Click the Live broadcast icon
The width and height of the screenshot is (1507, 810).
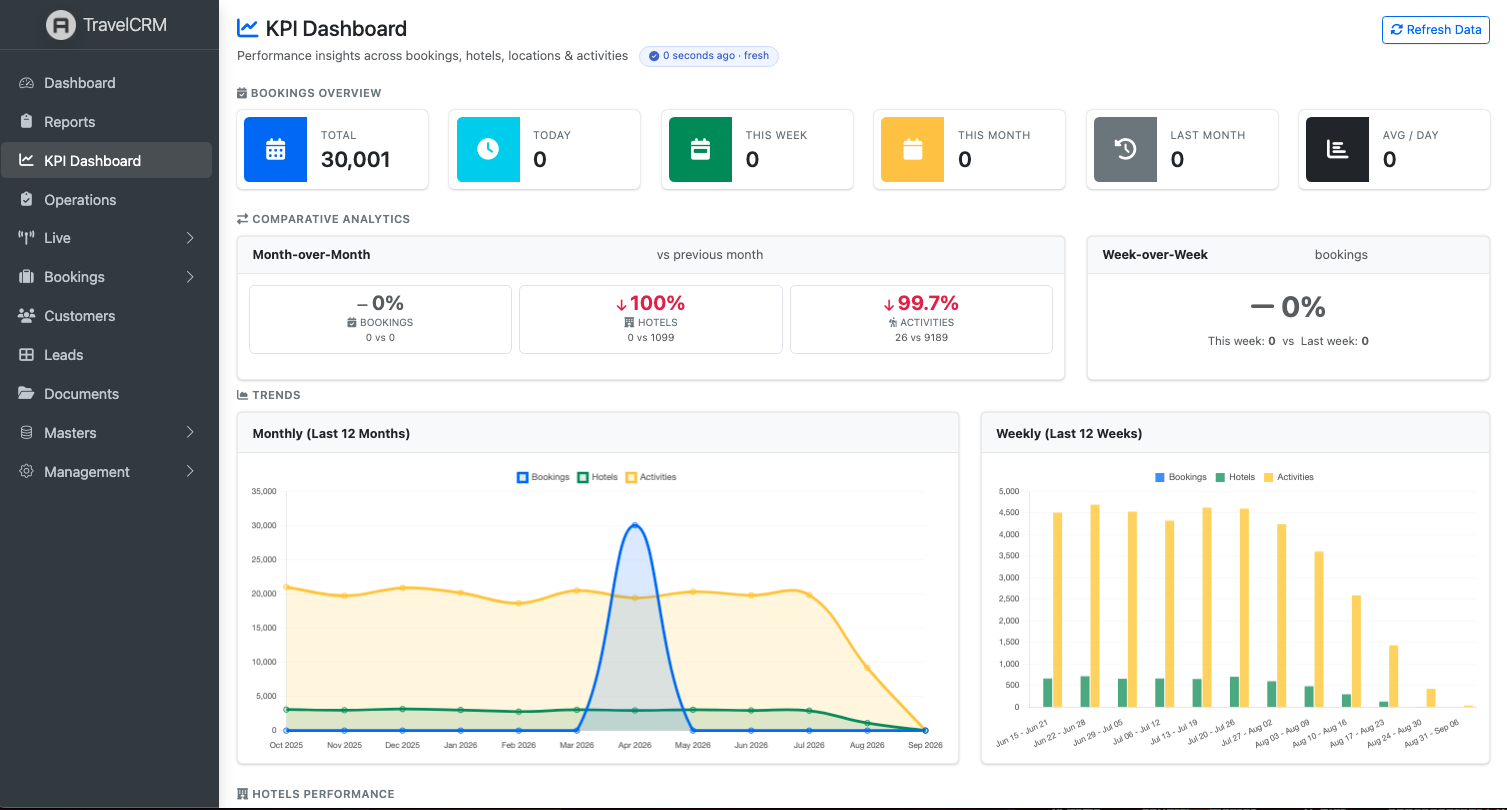26,238
